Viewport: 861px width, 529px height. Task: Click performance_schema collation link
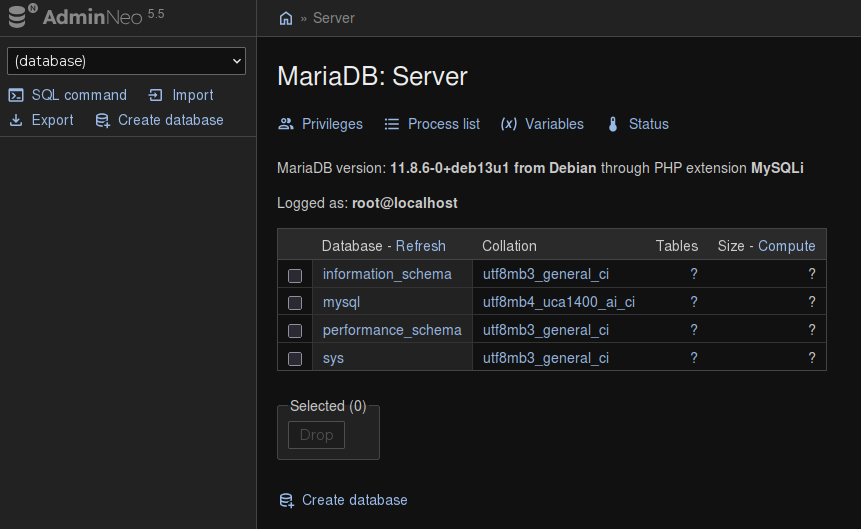[x=546, y=330]
